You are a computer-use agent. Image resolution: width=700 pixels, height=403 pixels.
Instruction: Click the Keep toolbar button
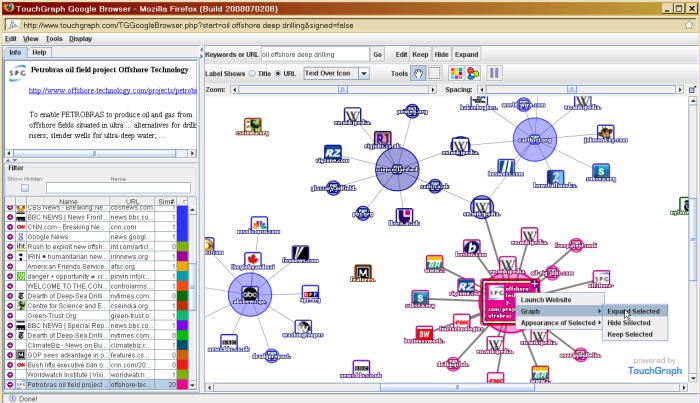(420, 54)
